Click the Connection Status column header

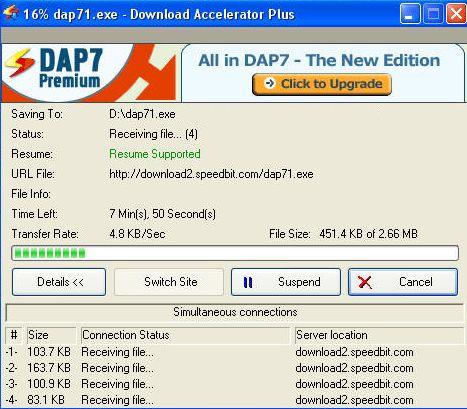pos(185,335)
